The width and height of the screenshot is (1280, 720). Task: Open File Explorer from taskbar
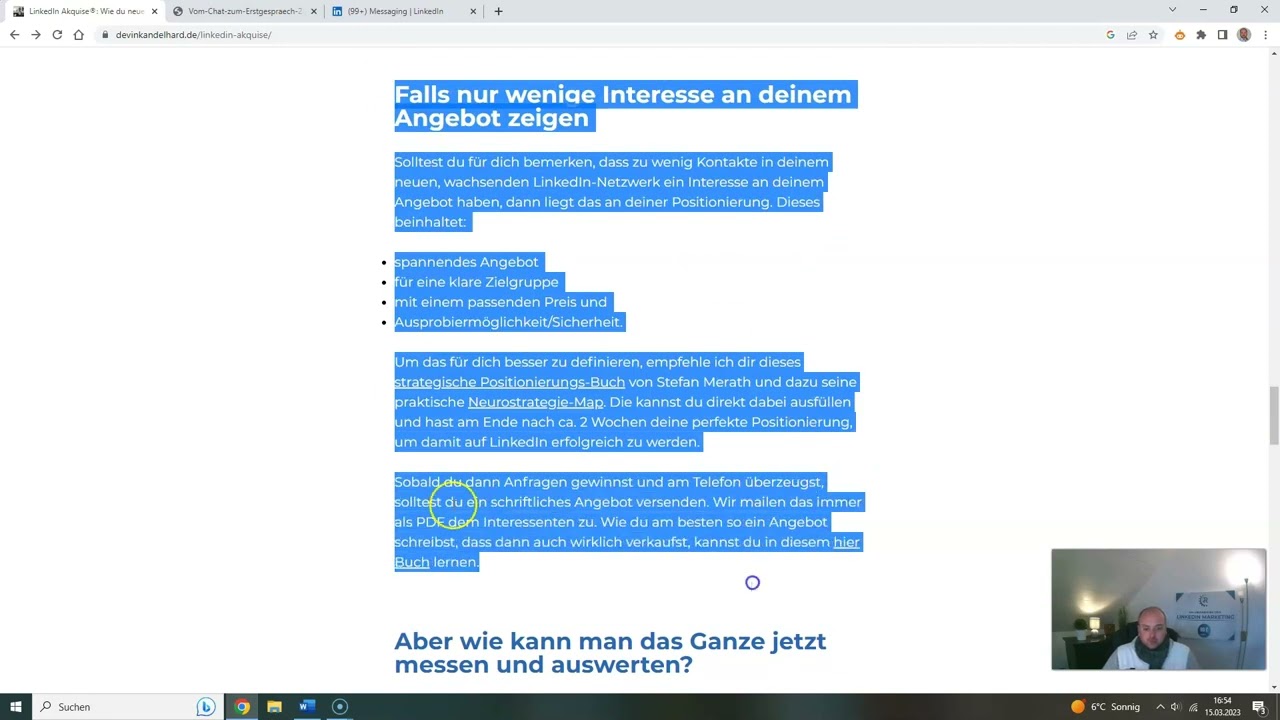[x=274, y=706]
